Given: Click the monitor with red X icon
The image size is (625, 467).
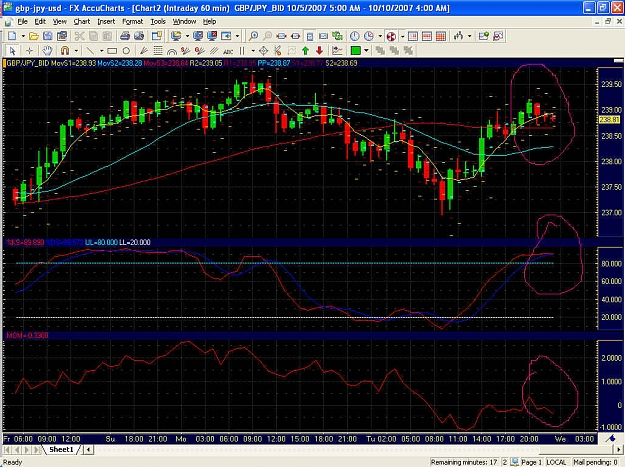Looking at the screenshot, I should 212,36.
